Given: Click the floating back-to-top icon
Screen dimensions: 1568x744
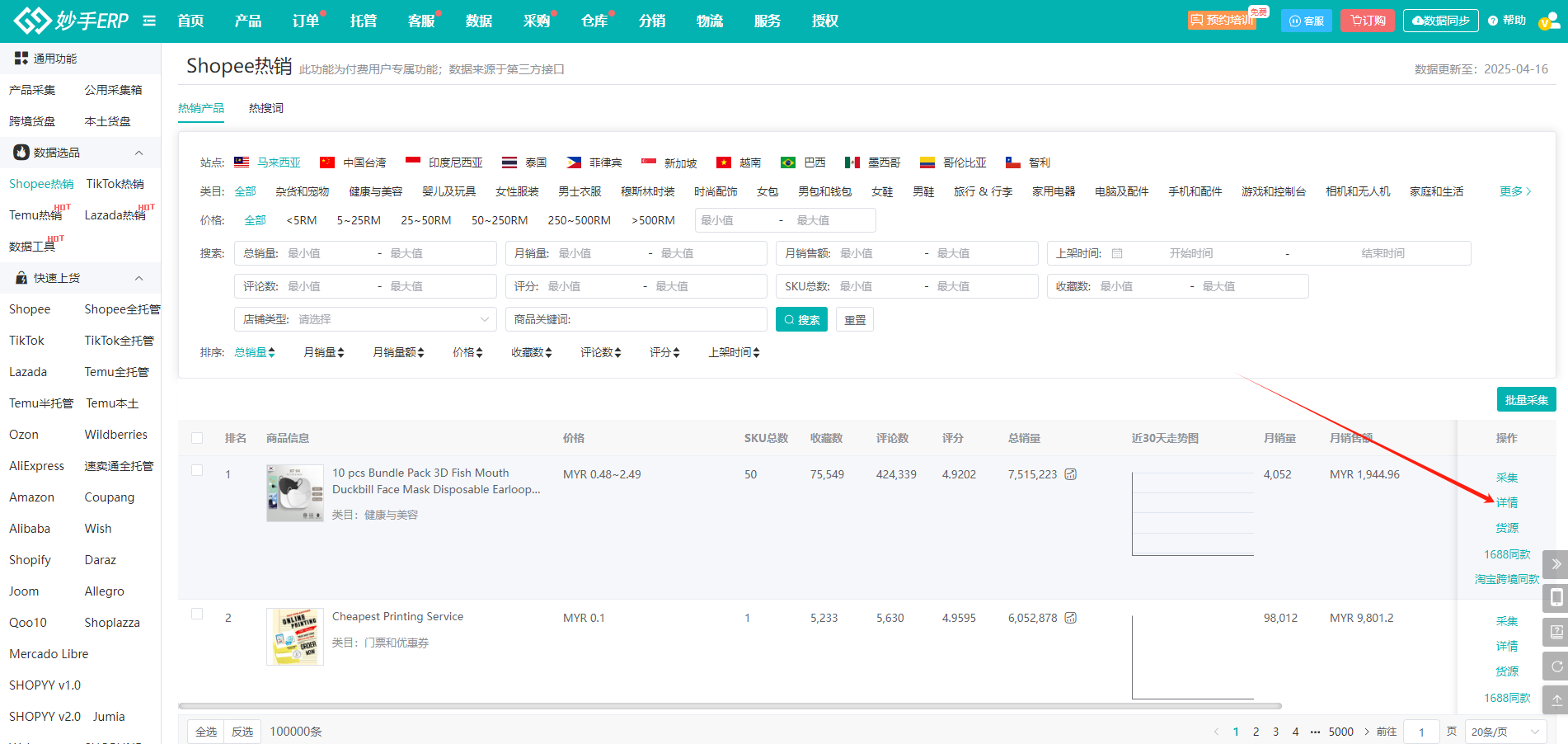Looking at the screenshot, I should point(1556,700).
